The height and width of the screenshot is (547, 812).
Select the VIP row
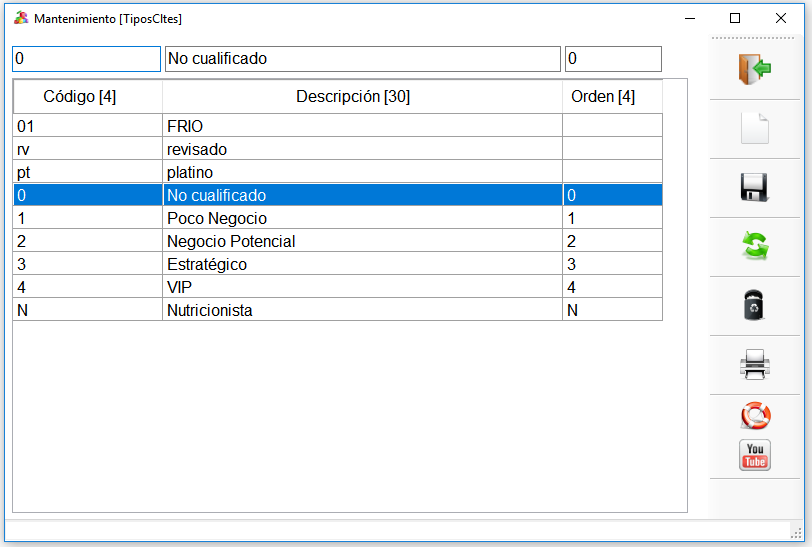click(338, 287)
